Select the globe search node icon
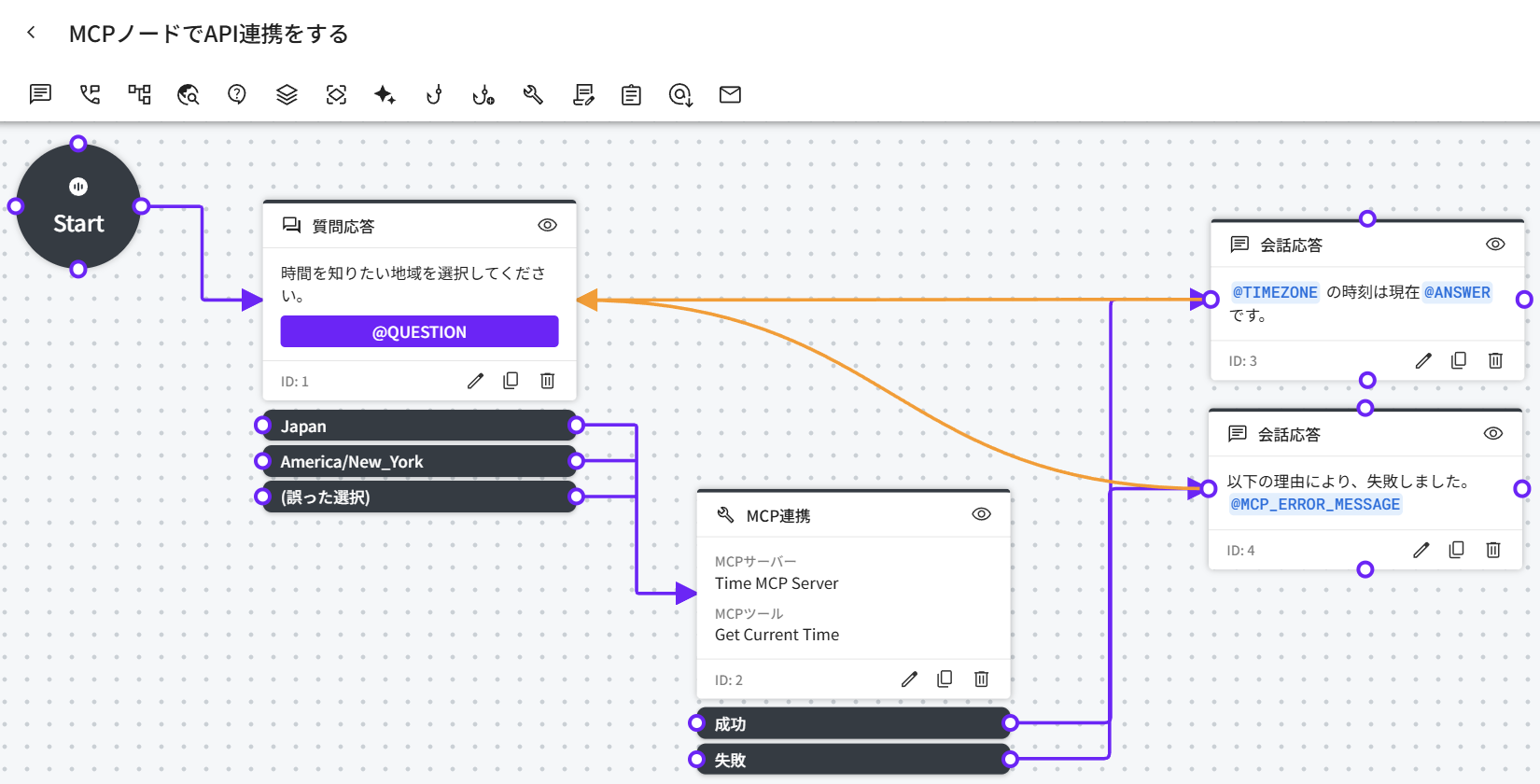The width and height of the screenshot is (1540, 784). click(x=189, y=94)
